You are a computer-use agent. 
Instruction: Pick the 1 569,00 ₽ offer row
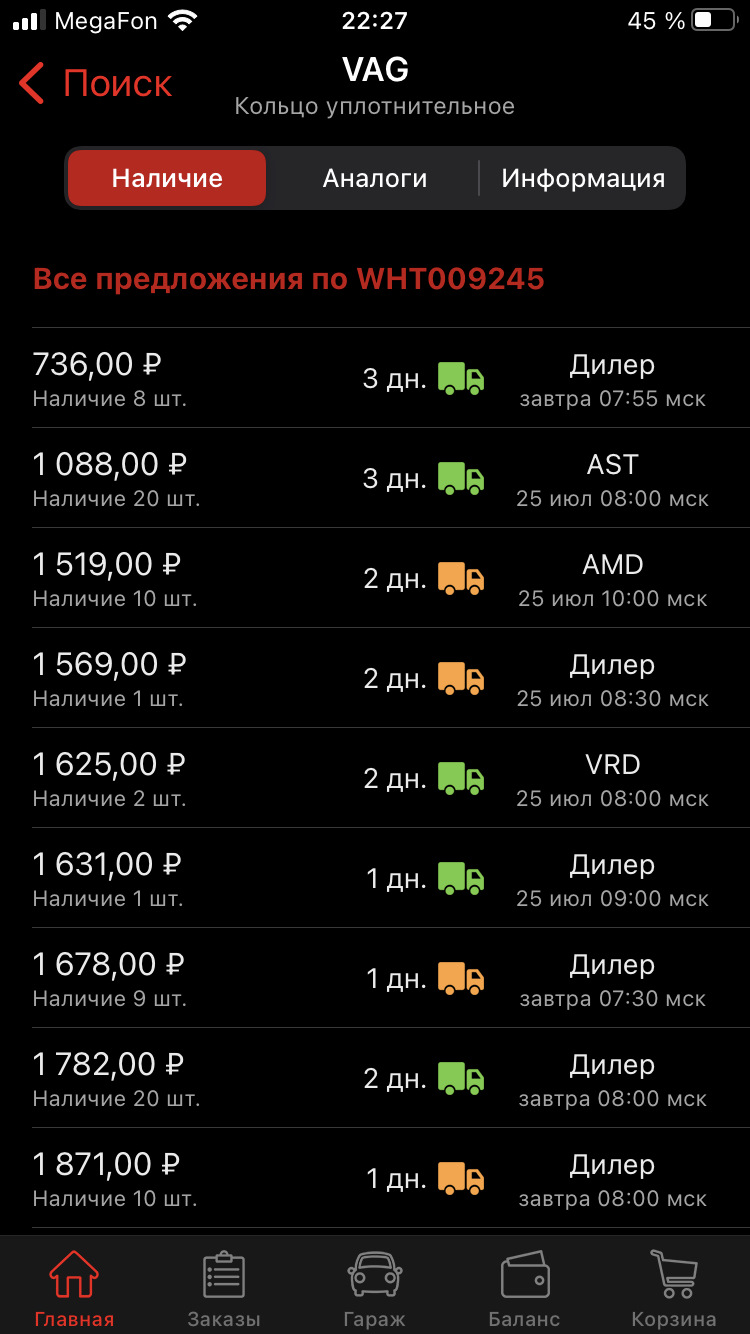tap(375, 679)
